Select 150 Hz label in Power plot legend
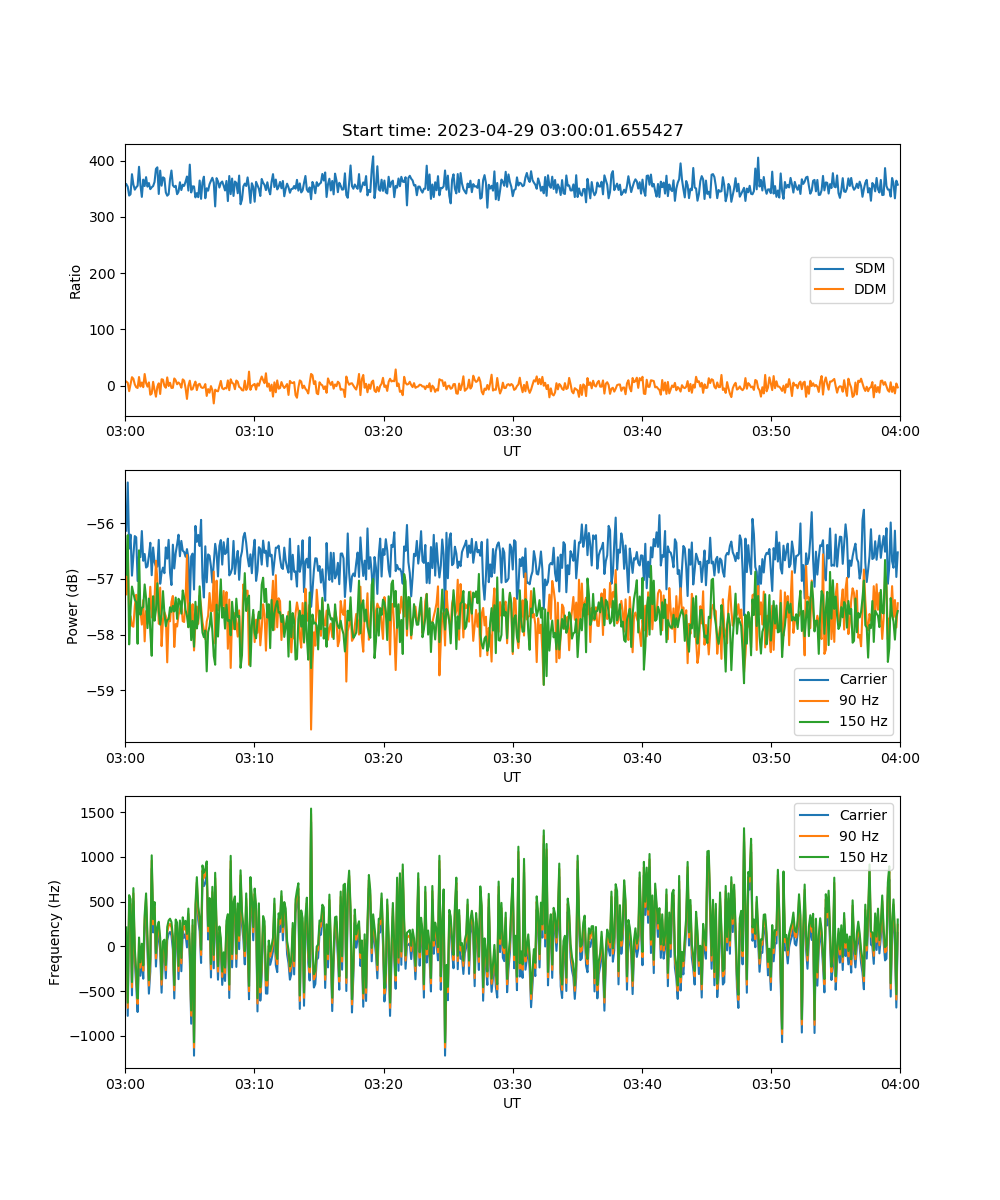This screenshot has width=1000, height=1200. 862,721
